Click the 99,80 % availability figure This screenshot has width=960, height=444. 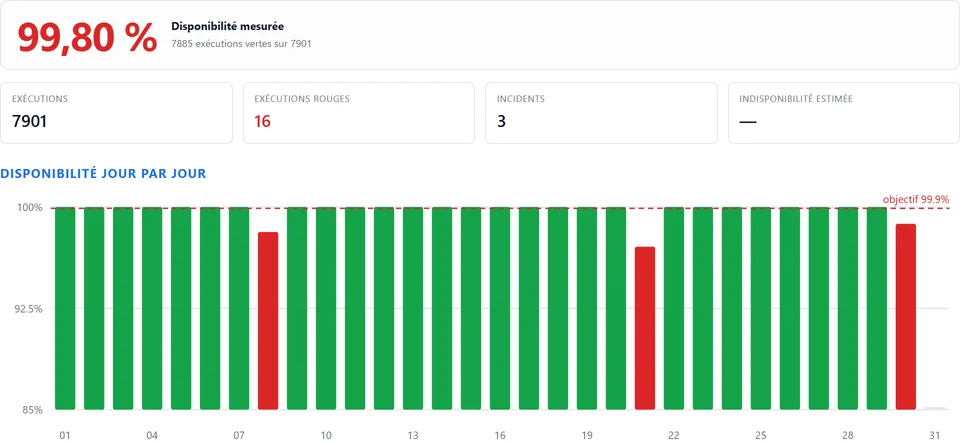pyautogui.click(x=88, y=37)
